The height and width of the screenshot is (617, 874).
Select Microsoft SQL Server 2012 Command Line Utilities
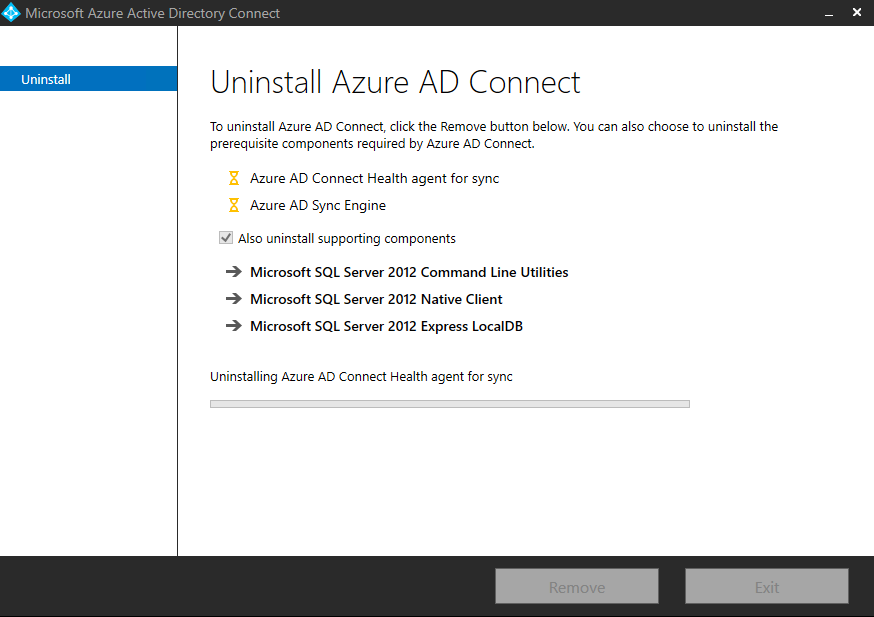(x=409, y=272)
